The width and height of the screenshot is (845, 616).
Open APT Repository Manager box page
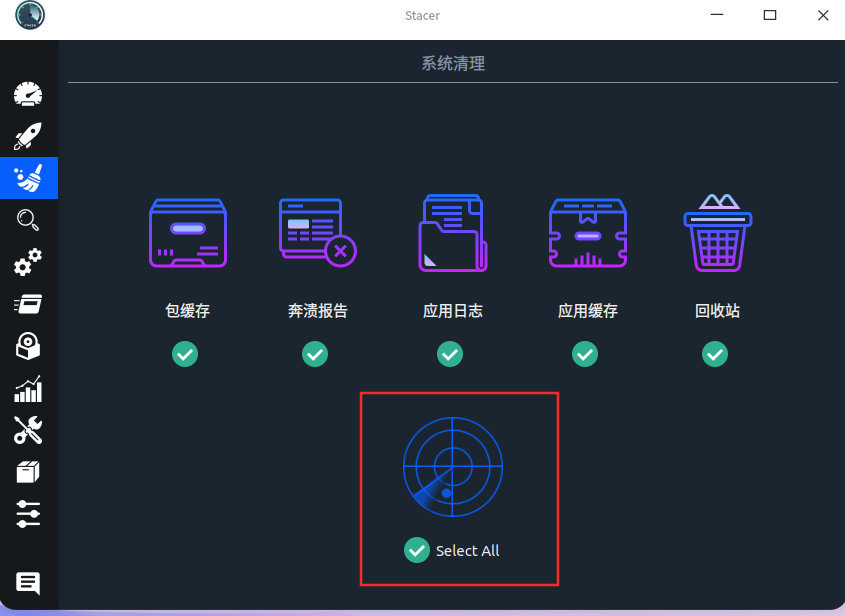tap(28, 472)
